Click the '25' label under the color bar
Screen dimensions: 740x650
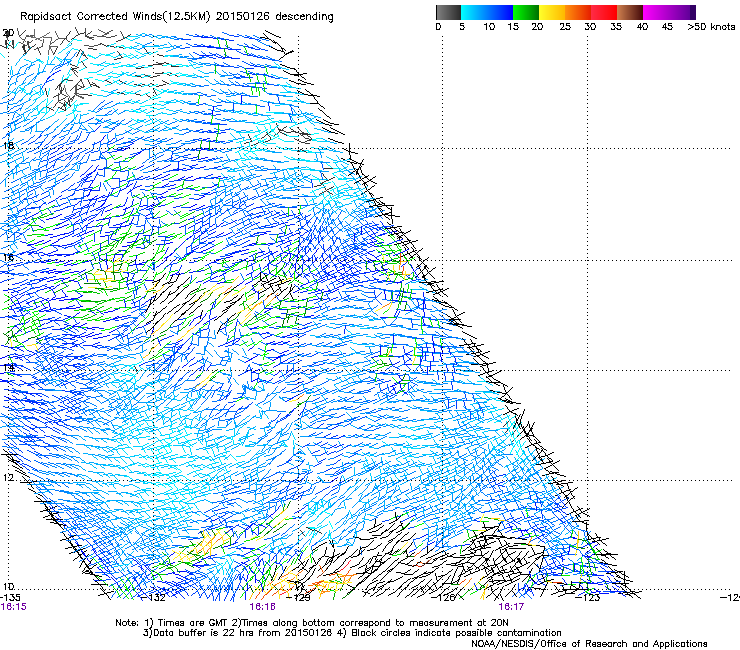click(564, 27)
